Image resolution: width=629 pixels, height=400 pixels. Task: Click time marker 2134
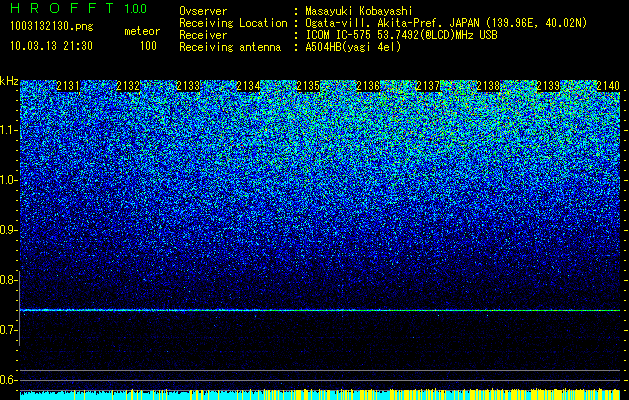248,86
